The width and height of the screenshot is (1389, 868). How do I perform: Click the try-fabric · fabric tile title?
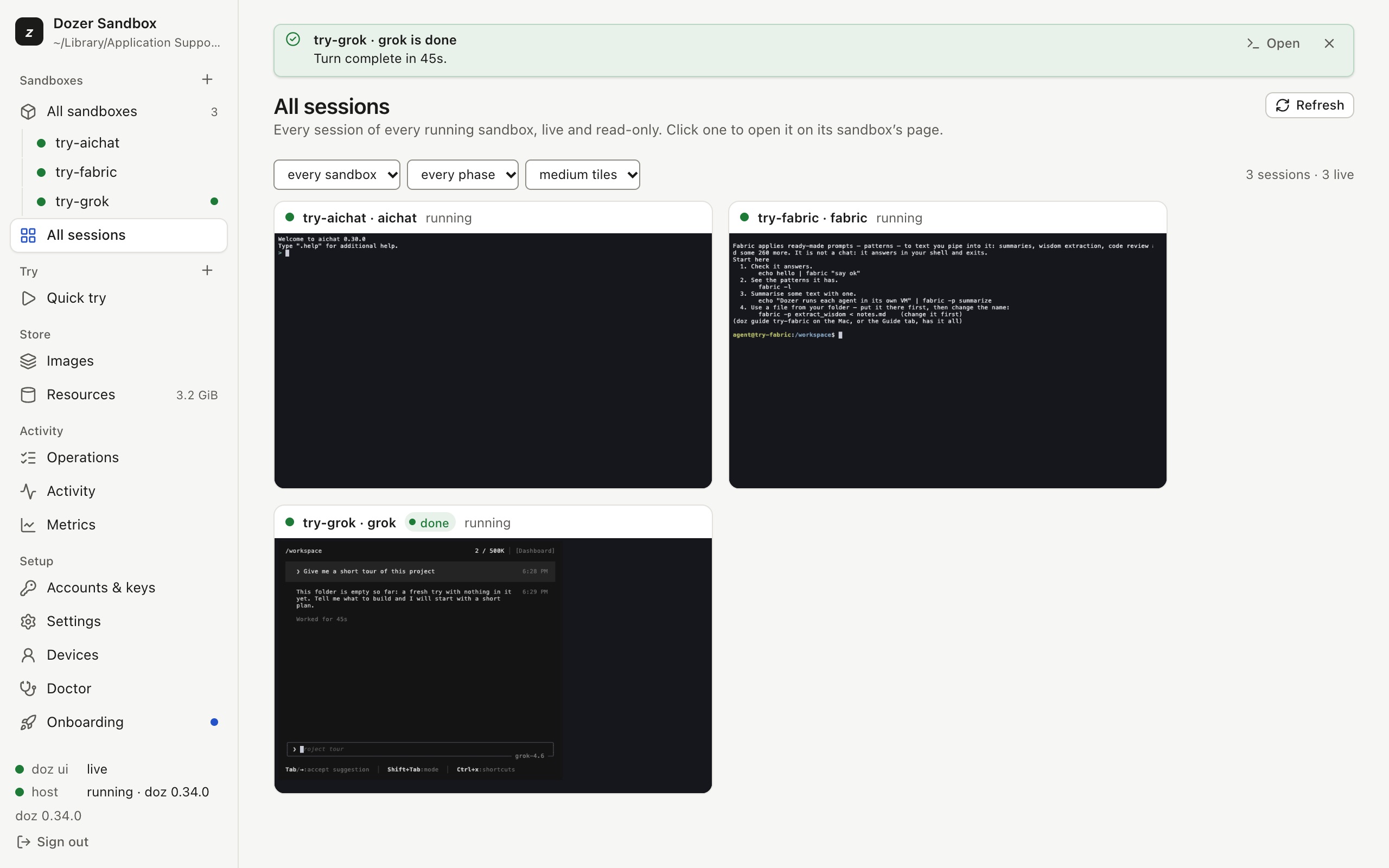pyautogui.click(x=812, y=218)
